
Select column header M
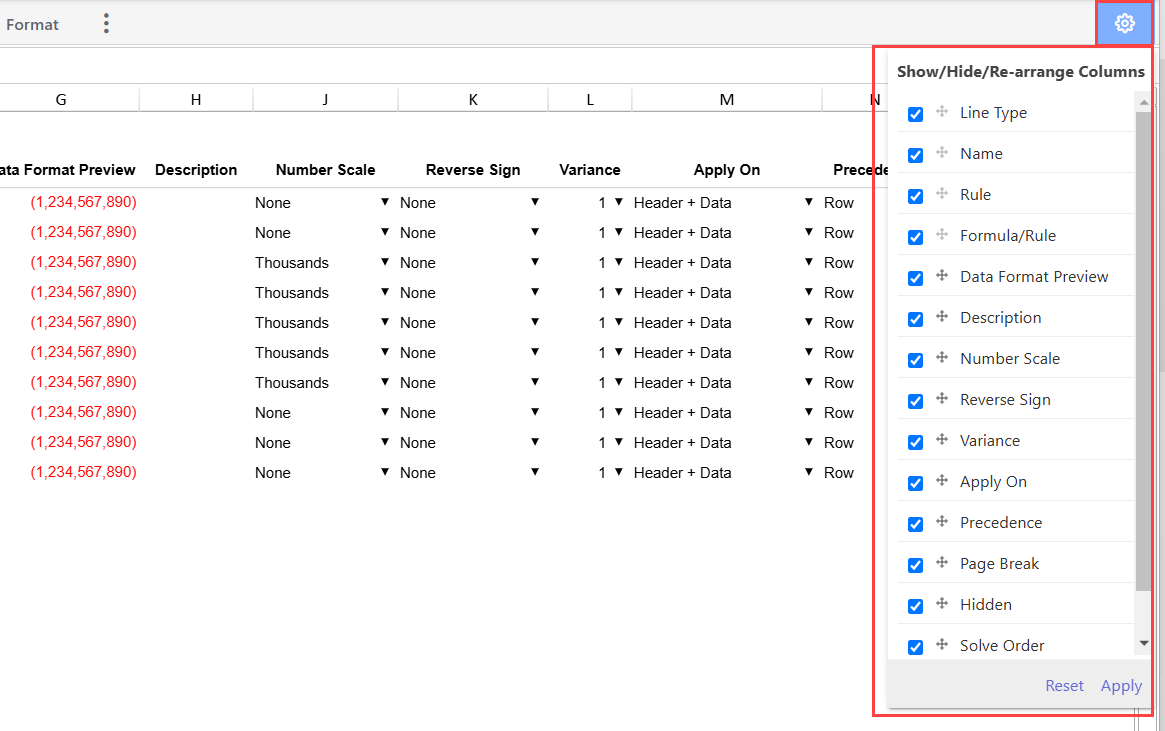click(726, 99)
